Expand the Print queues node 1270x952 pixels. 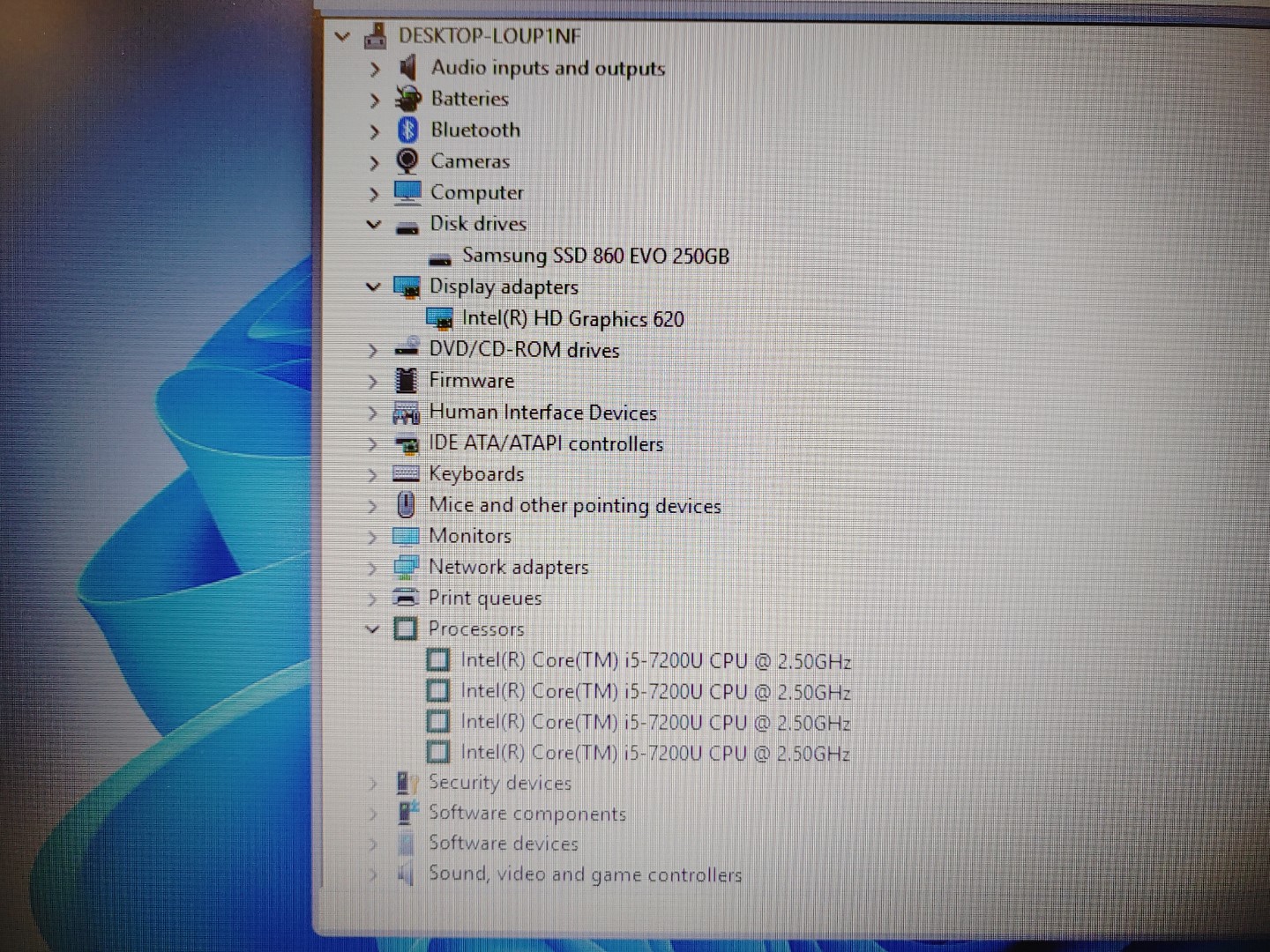(x=372, y=599)
